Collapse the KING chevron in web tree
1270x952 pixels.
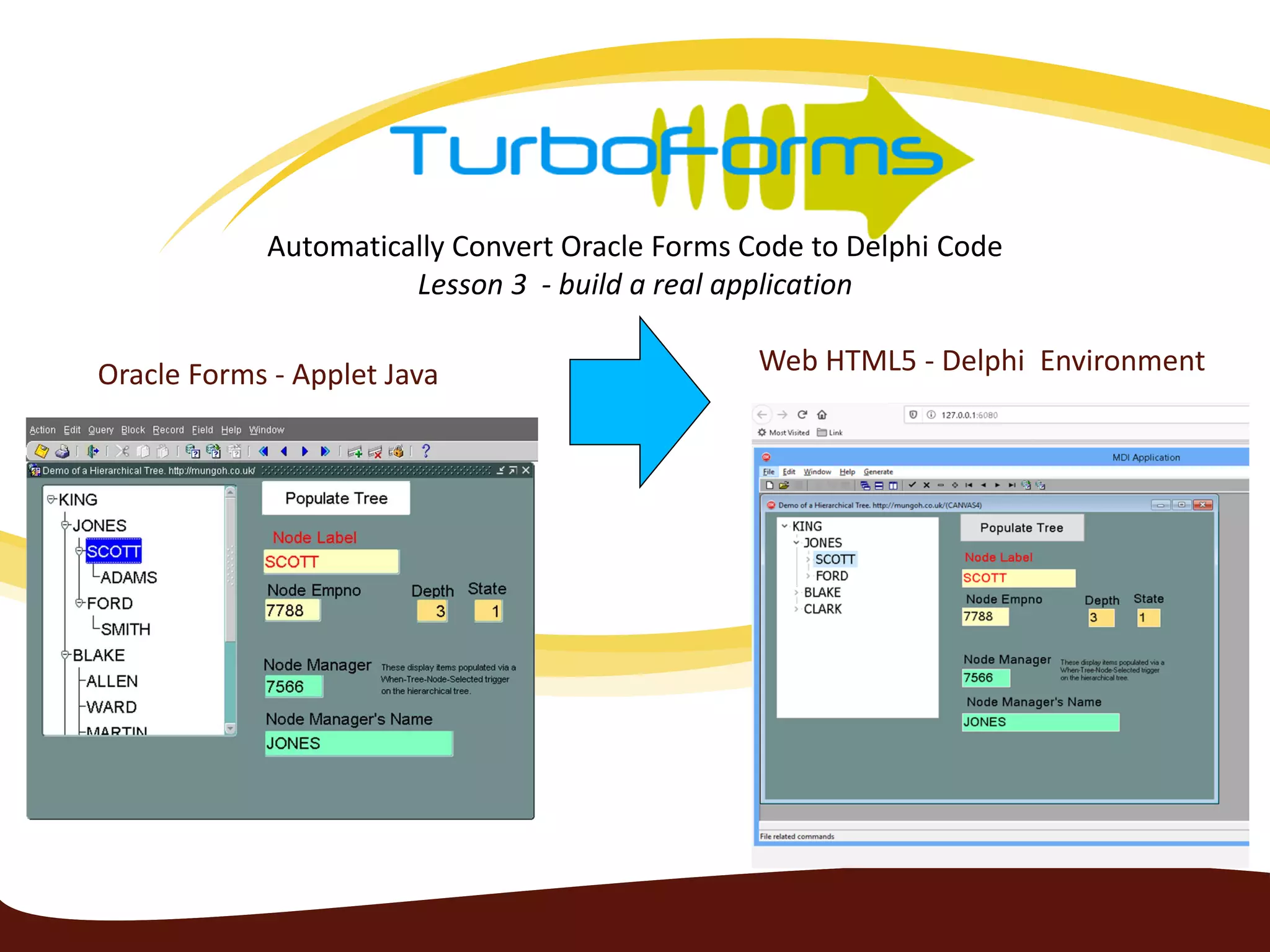point(784,526)
